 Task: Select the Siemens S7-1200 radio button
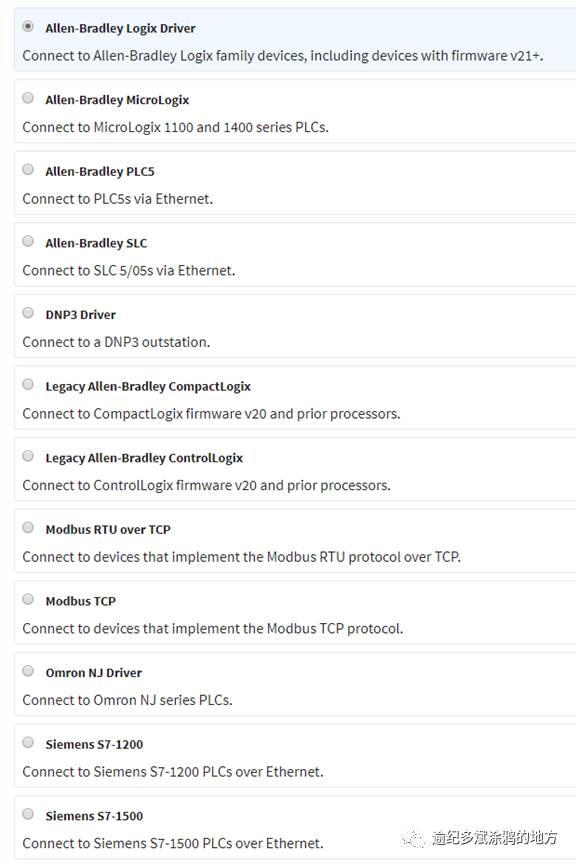point(28,743)
